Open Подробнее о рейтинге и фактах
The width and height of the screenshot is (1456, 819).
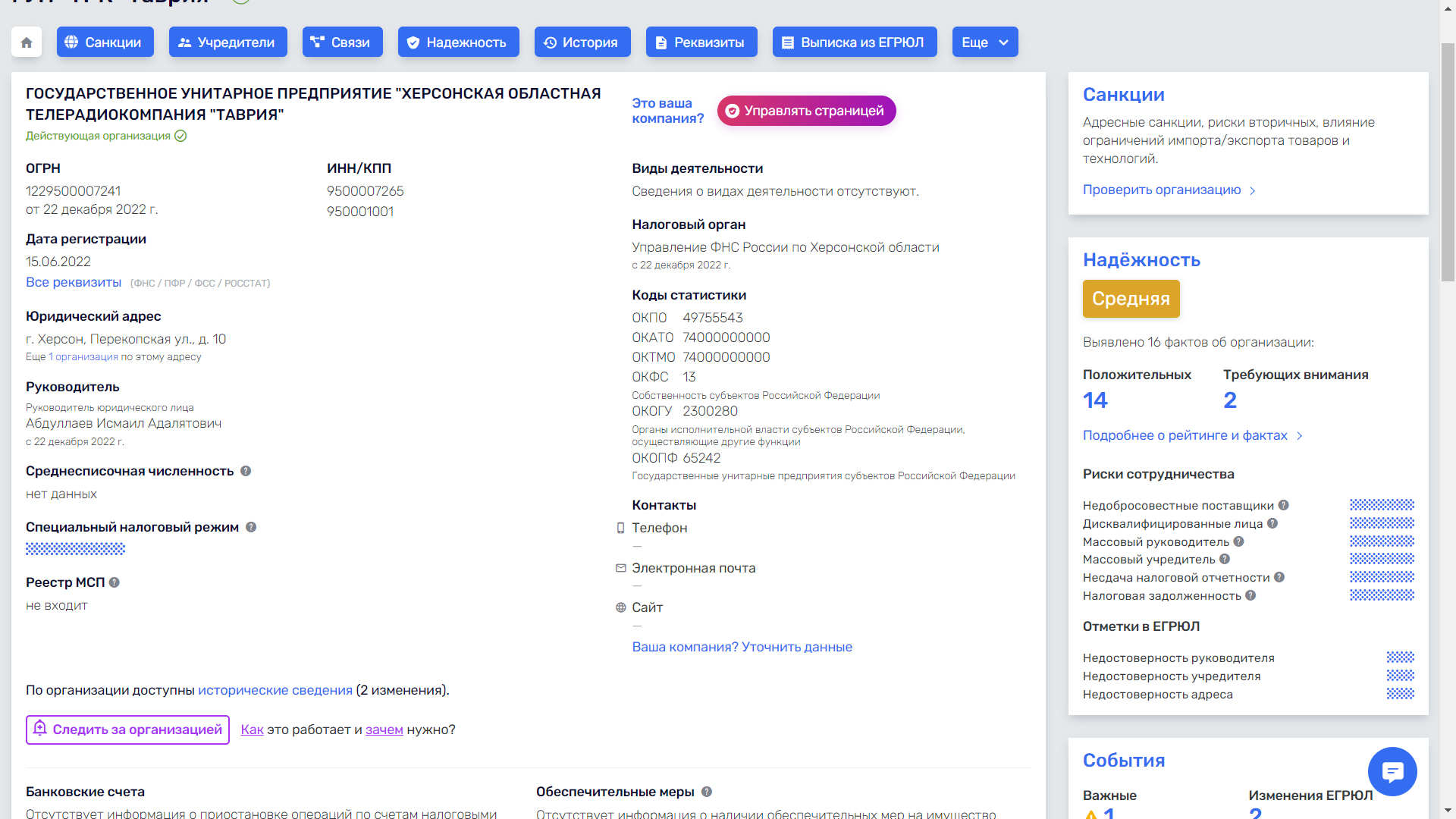[x=1192, y=435]
